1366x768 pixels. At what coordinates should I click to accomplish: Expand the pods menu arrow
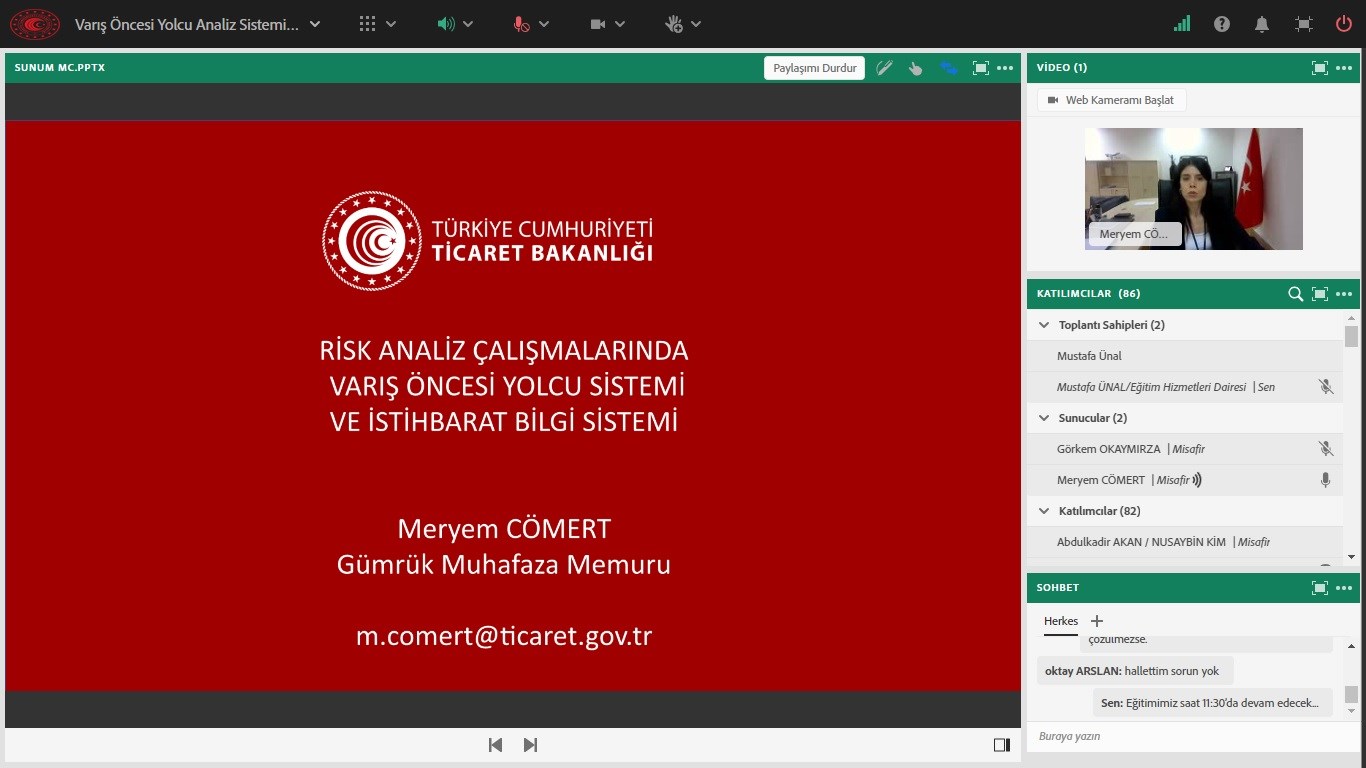391,24
